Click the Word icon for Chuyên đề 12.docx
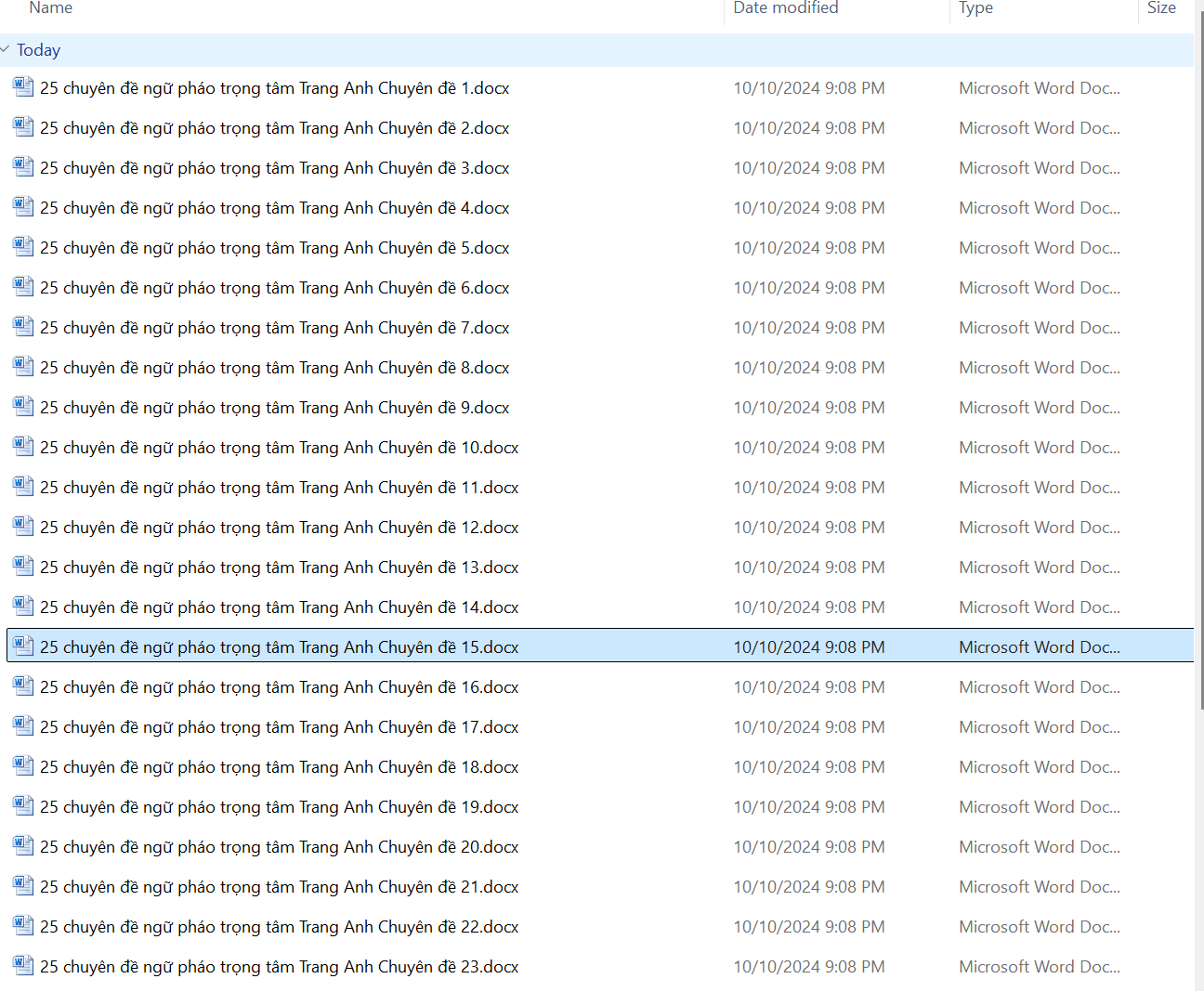The image size is (1204, 992). click(23, 527)
